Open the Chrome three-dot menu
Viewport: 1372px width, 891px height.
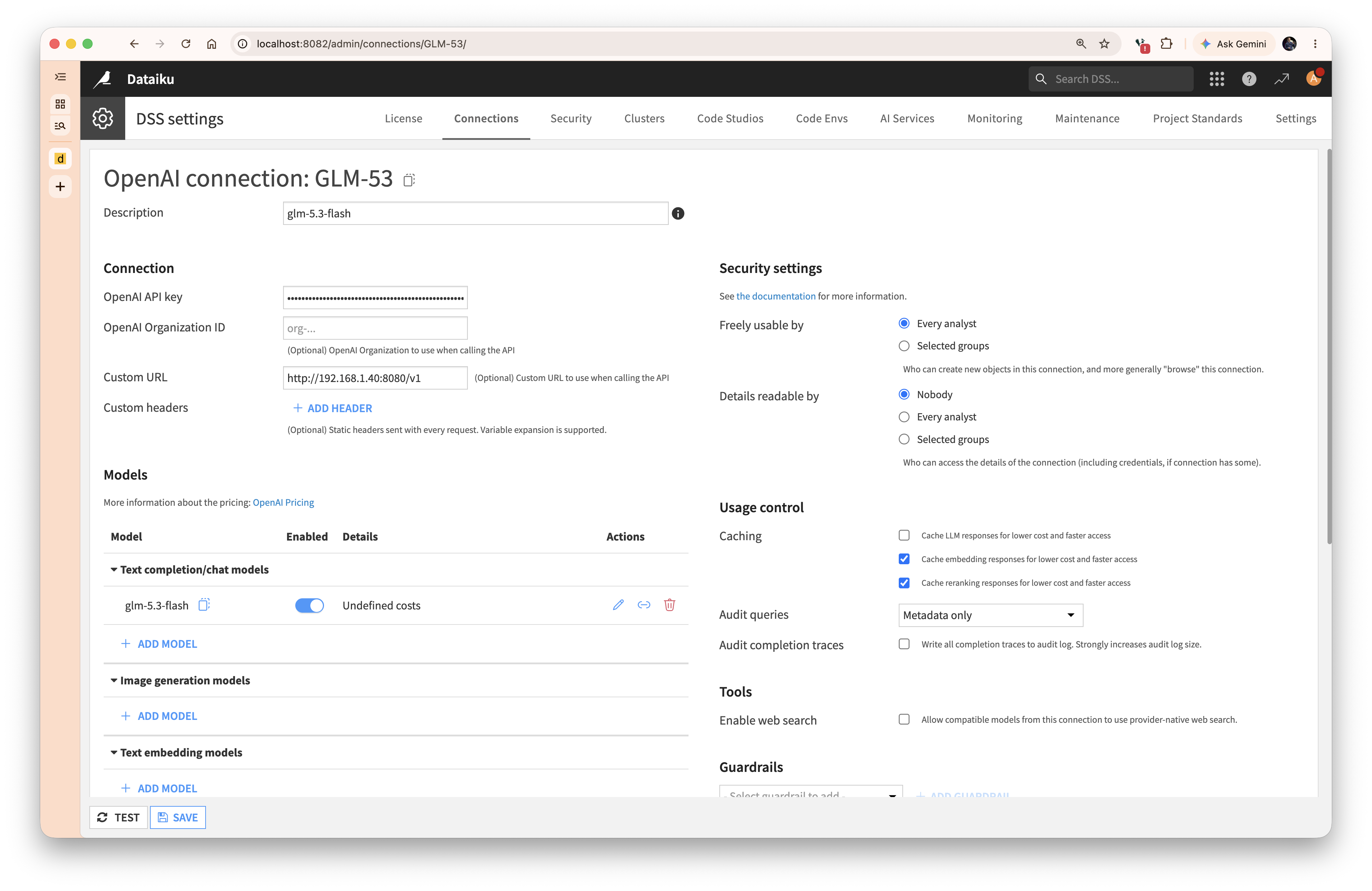[x=1315, y=44]
